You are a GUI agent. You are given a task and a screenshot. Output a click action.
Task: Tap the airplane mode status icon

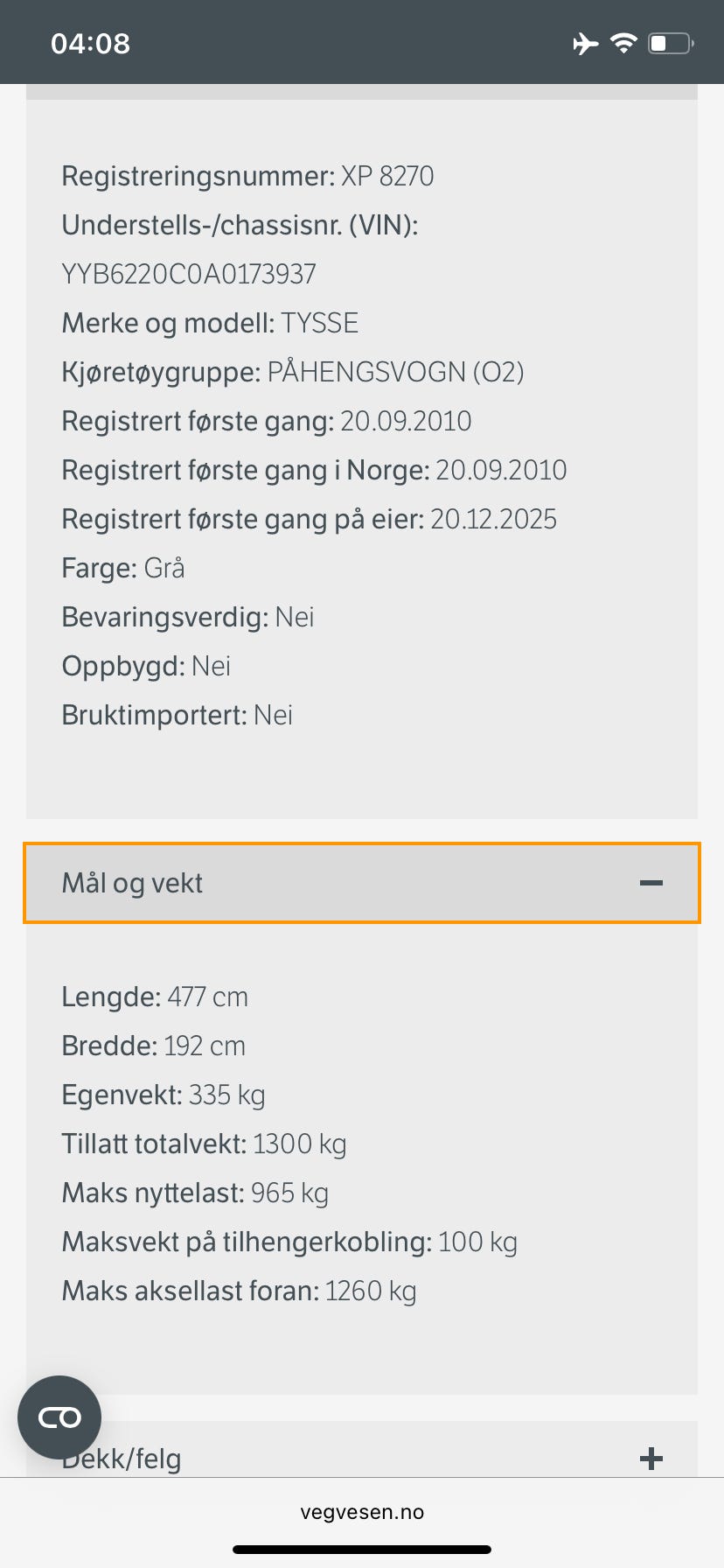(585, 43)
